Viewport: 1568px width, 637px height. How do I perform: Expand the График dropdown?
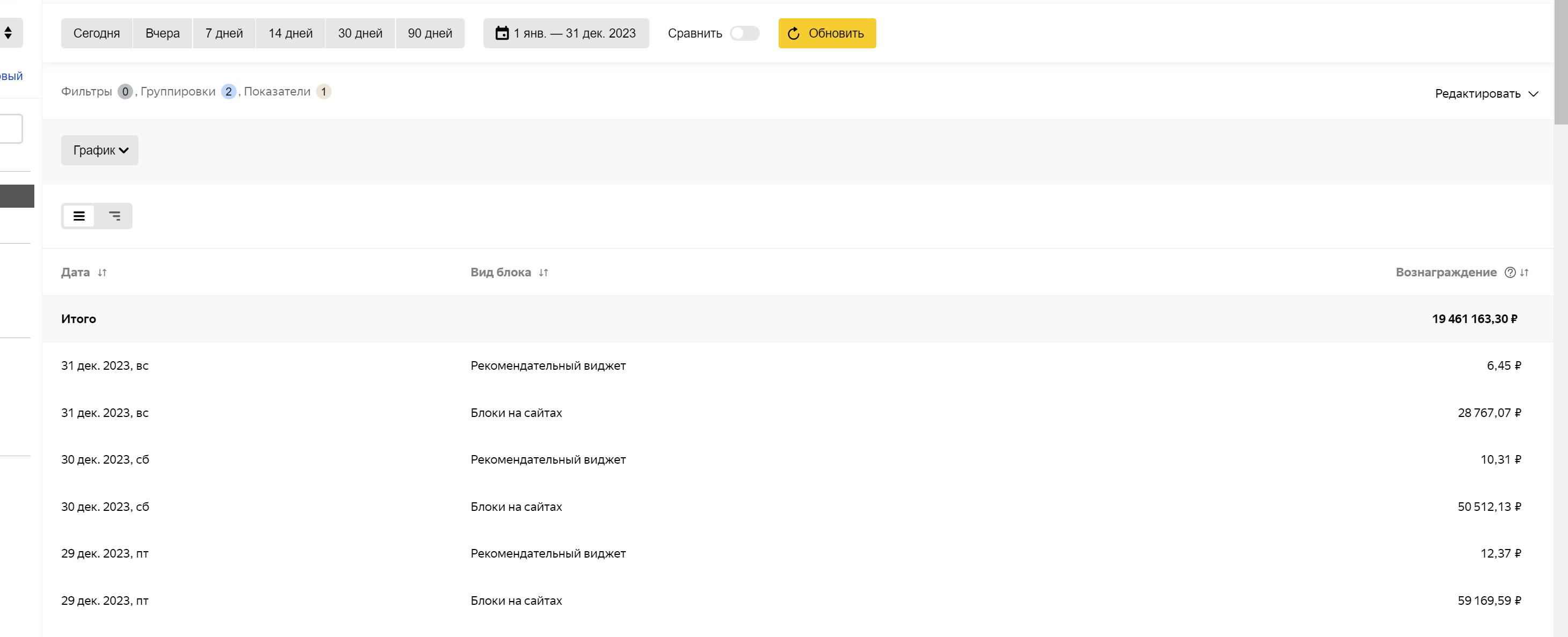(99, 150)
